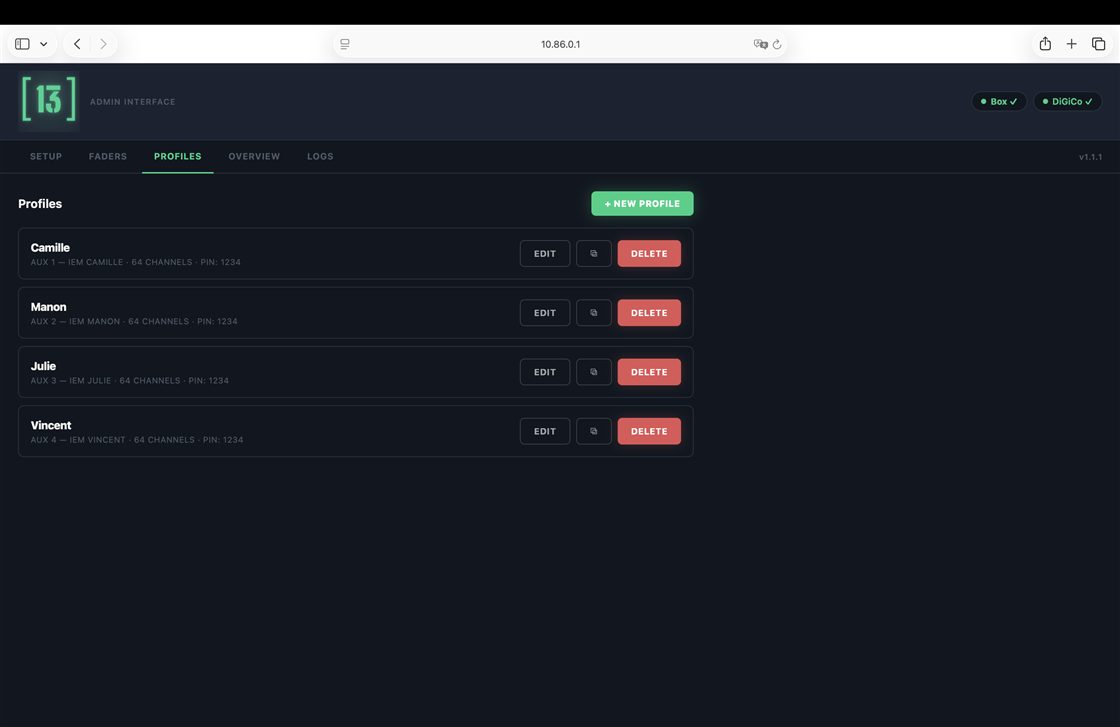1120x727 pixels.
Task: Select the Profiles tab
Action: 178,156
